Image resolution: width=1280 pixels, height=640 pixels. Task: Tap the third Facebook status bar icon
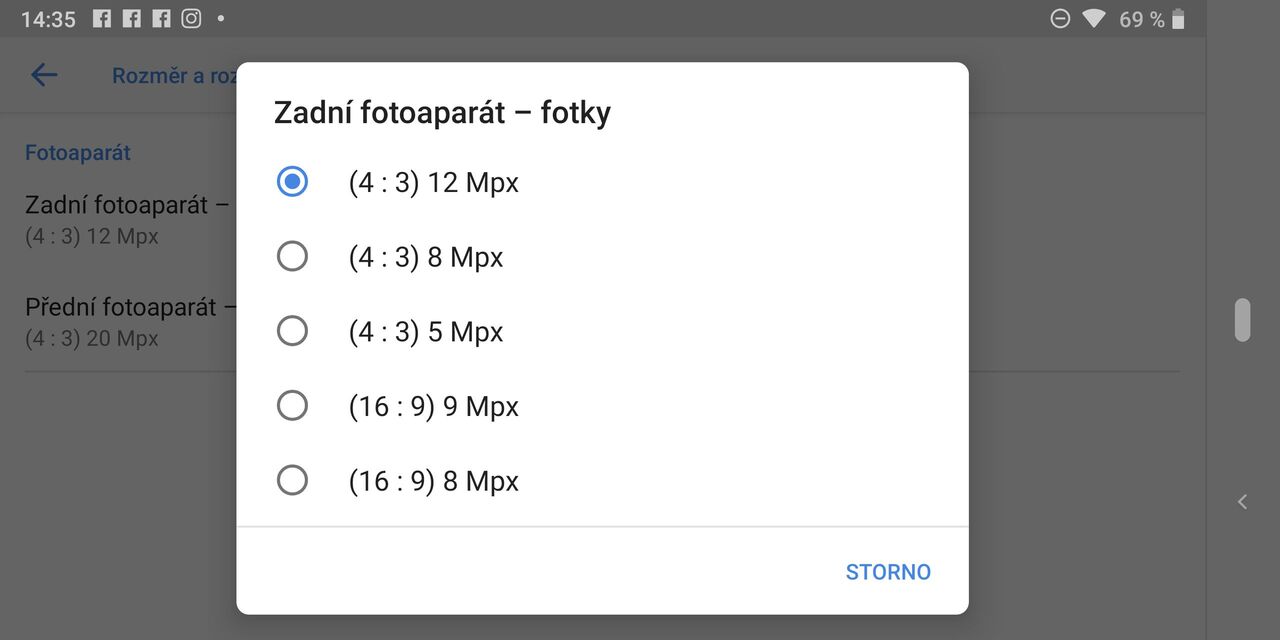pos(161,18)
